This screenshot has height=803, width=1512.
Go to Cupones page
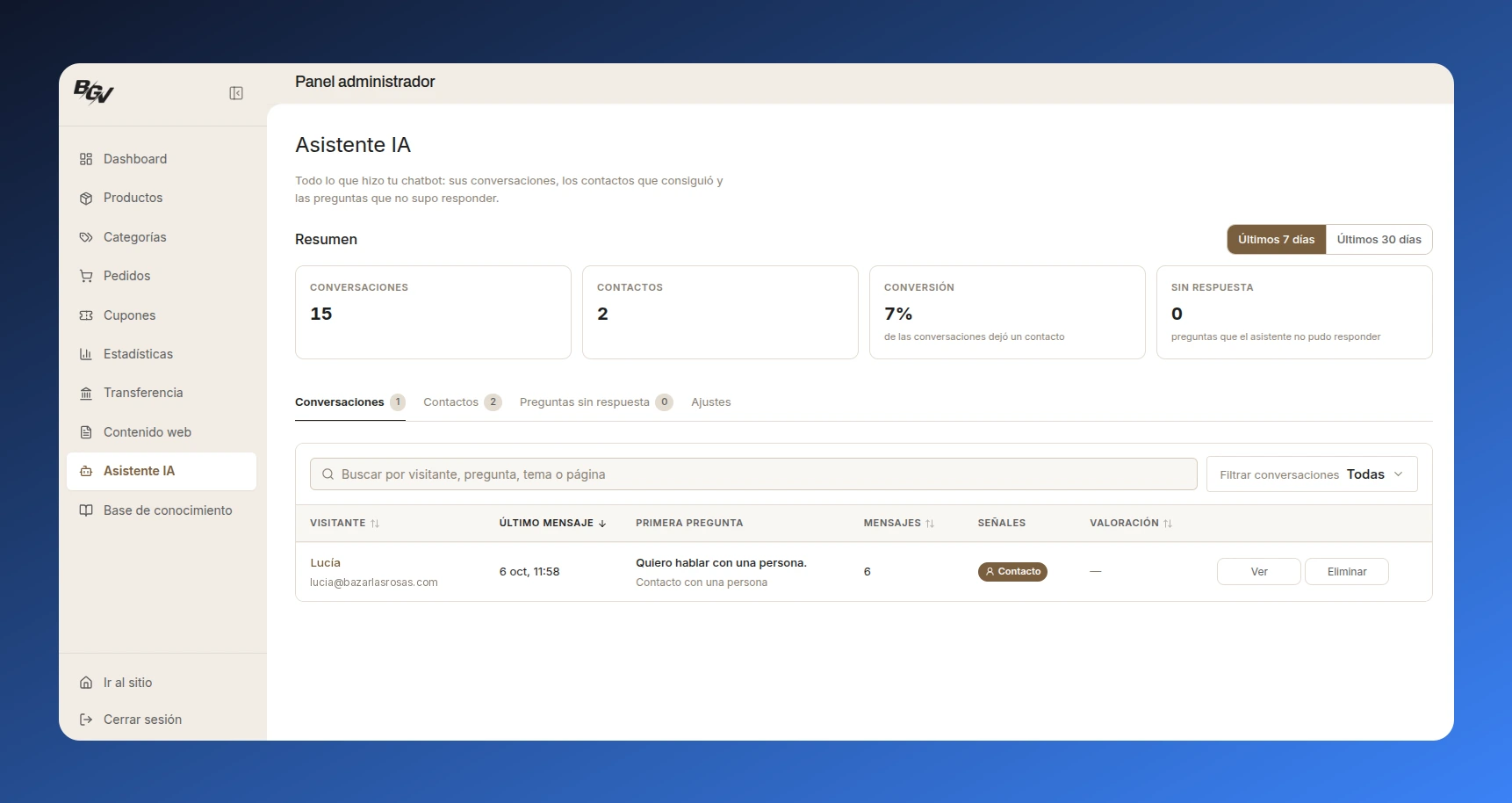click(162, 315)
